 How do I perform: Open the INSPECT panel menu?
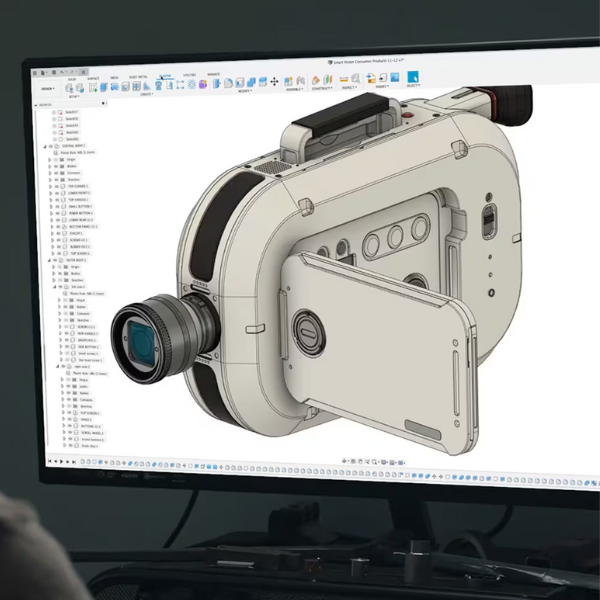click(x=350, y=87)
